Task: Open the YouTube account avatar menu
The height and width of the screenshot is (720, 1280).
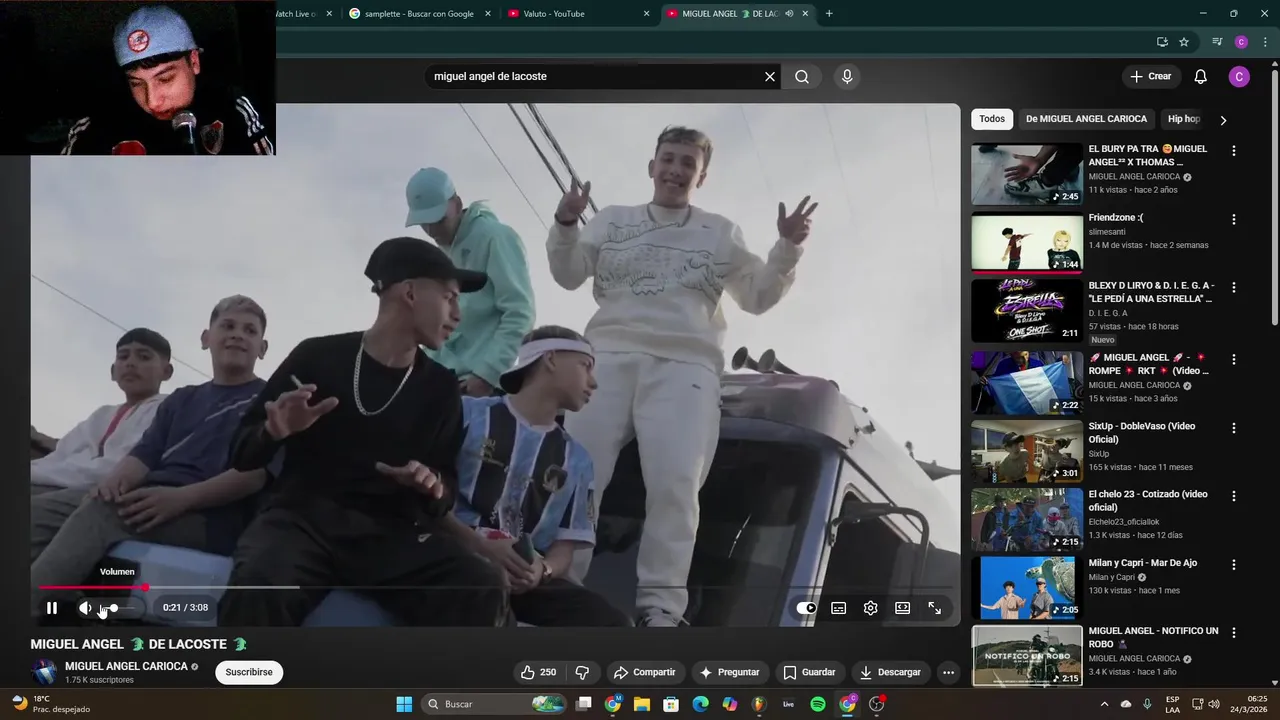Action: (1239, 77)
